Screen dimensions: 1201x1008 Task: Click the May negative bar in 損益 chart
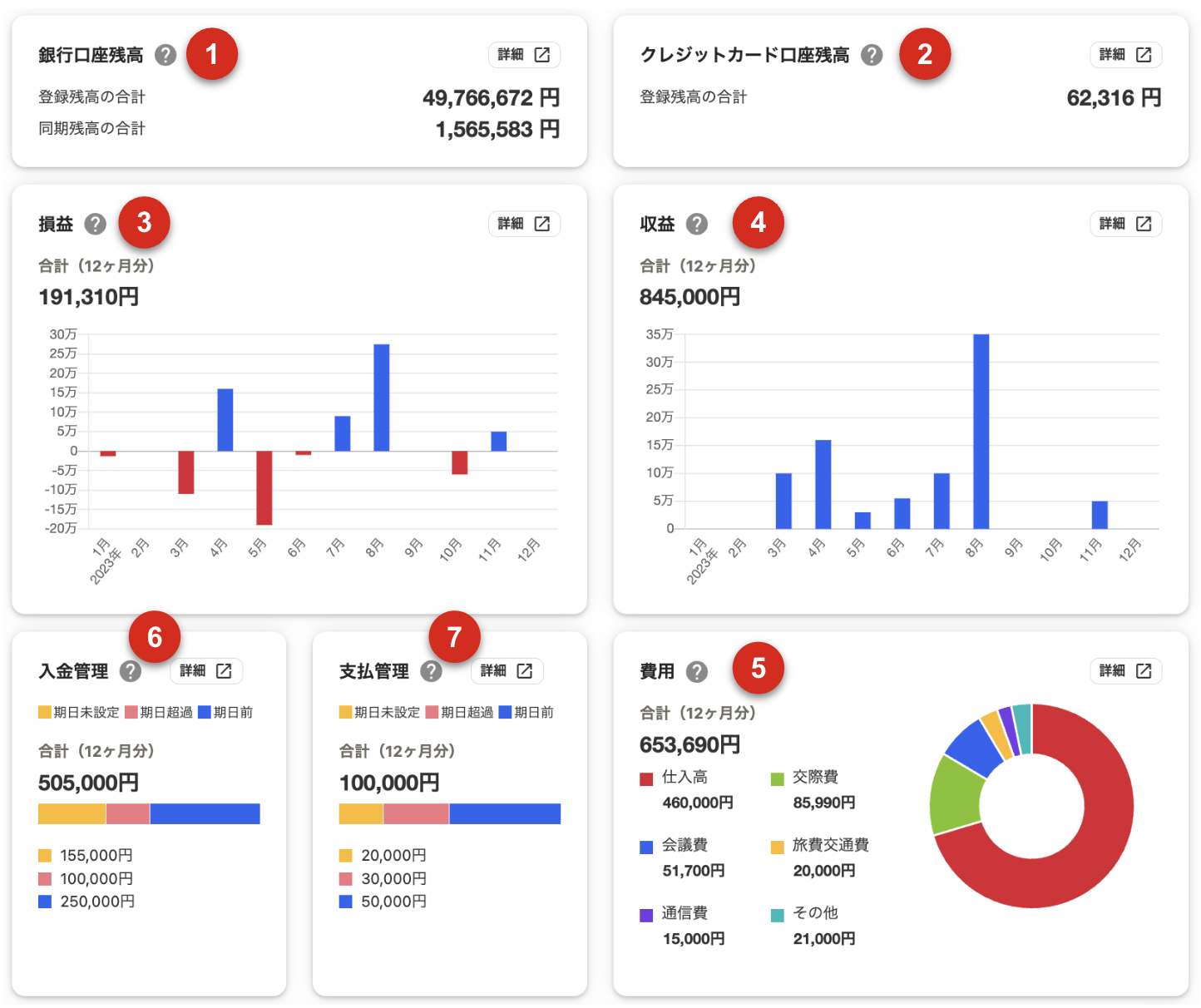point(264,487)
